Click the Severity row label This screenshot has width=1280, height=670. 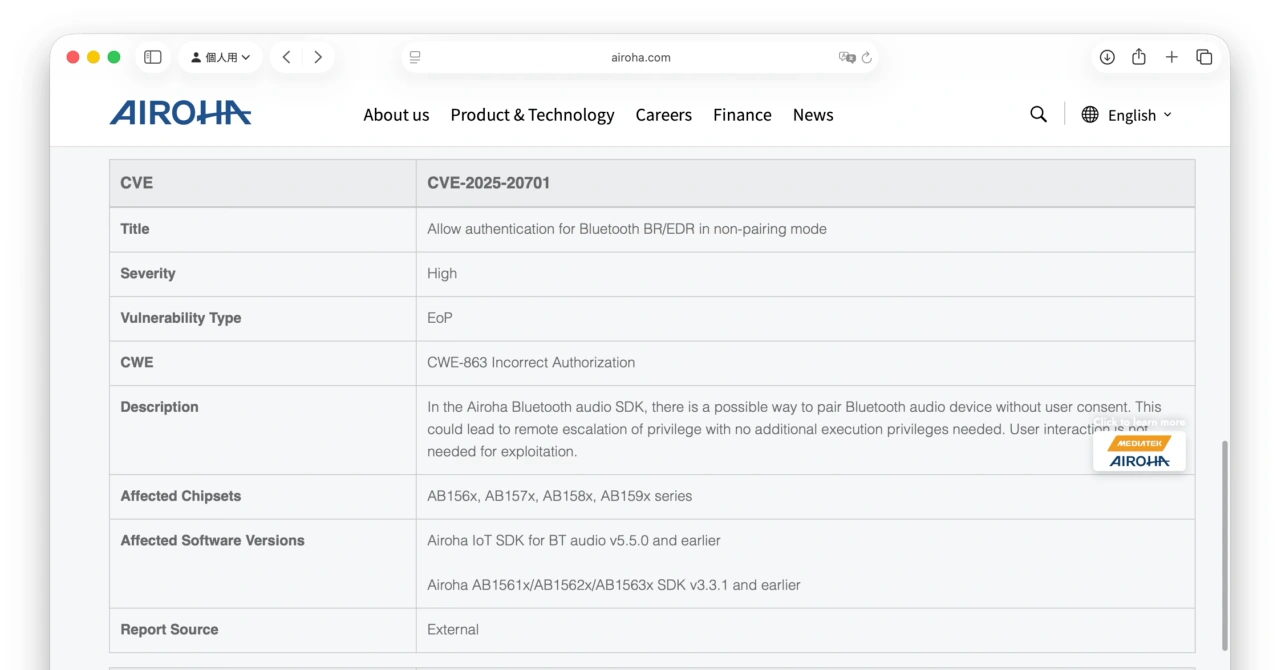(148, 273)
